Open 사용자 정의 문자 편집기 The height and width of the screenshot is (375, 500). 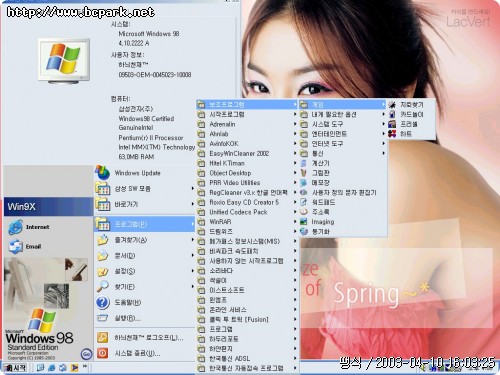[x=343, y=192]
